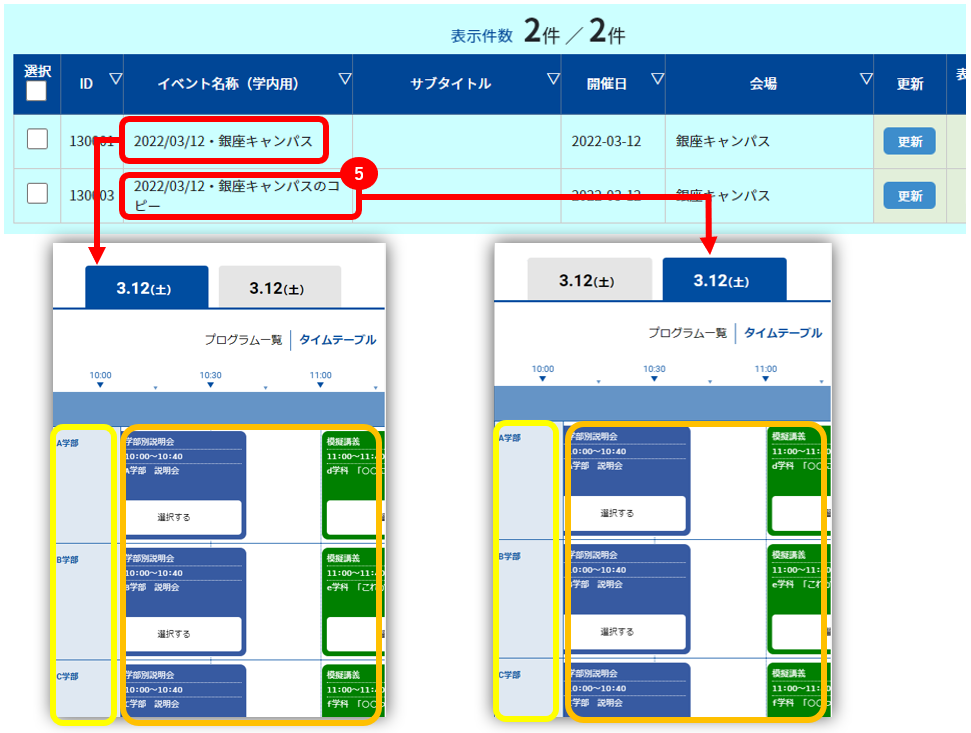This screenshot has height=733, width=971.
Task: Select the gray 3.12(土) tab in left timetable
Action: [280, 287]
